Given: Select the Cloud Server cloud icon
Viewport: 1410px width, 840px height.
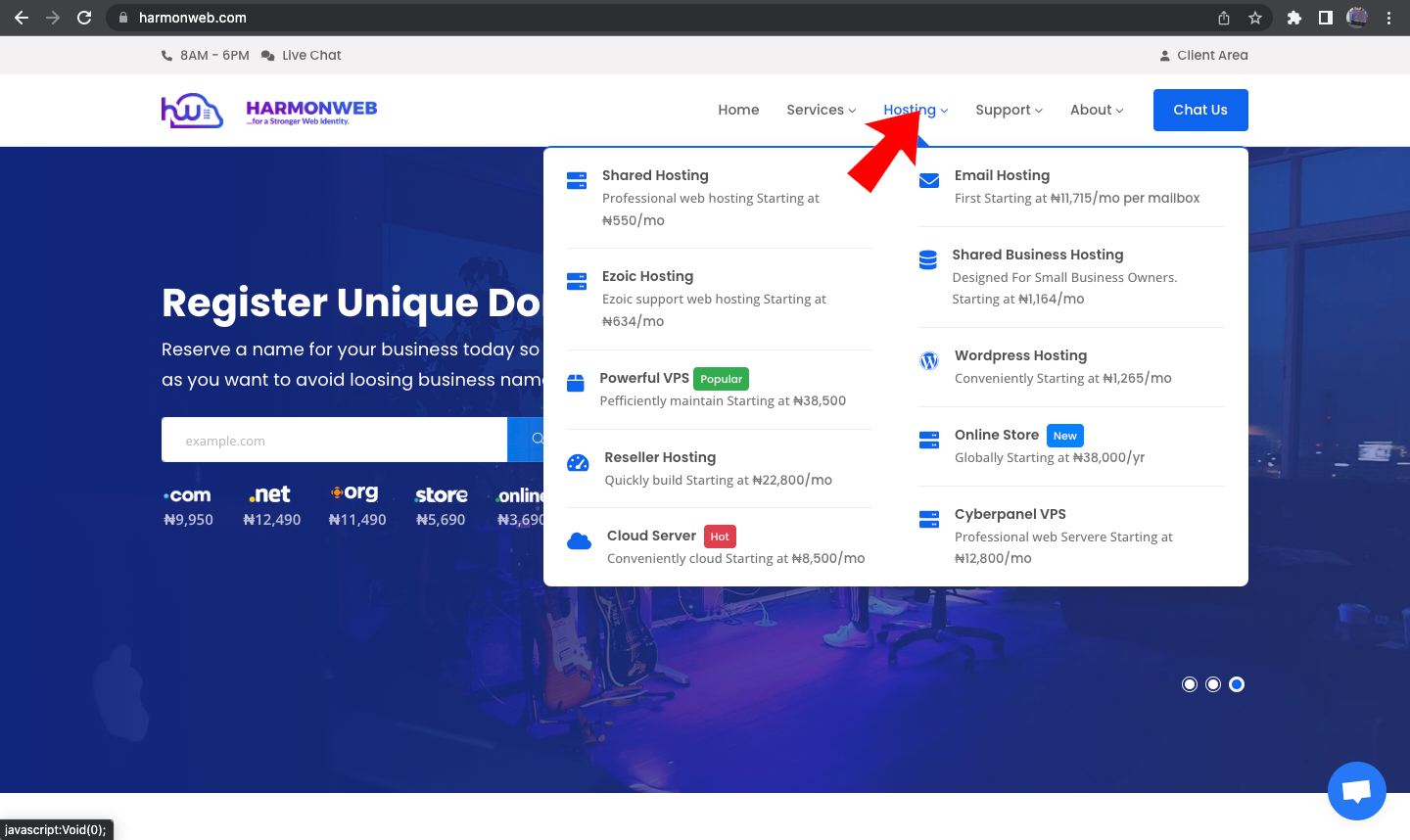Looking at the screenshot, I should pyautogui.click(x=579, y=540).
